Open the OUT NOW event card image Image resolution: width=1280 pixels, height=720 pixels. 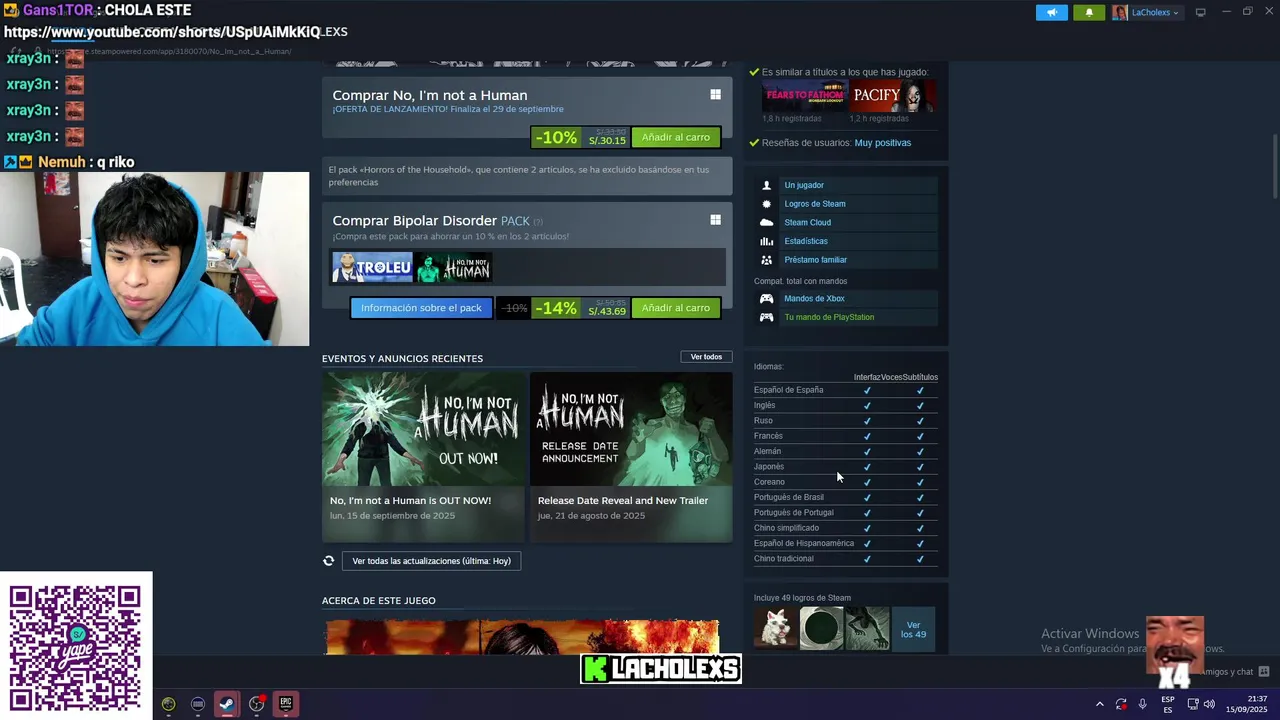(423, 429)
